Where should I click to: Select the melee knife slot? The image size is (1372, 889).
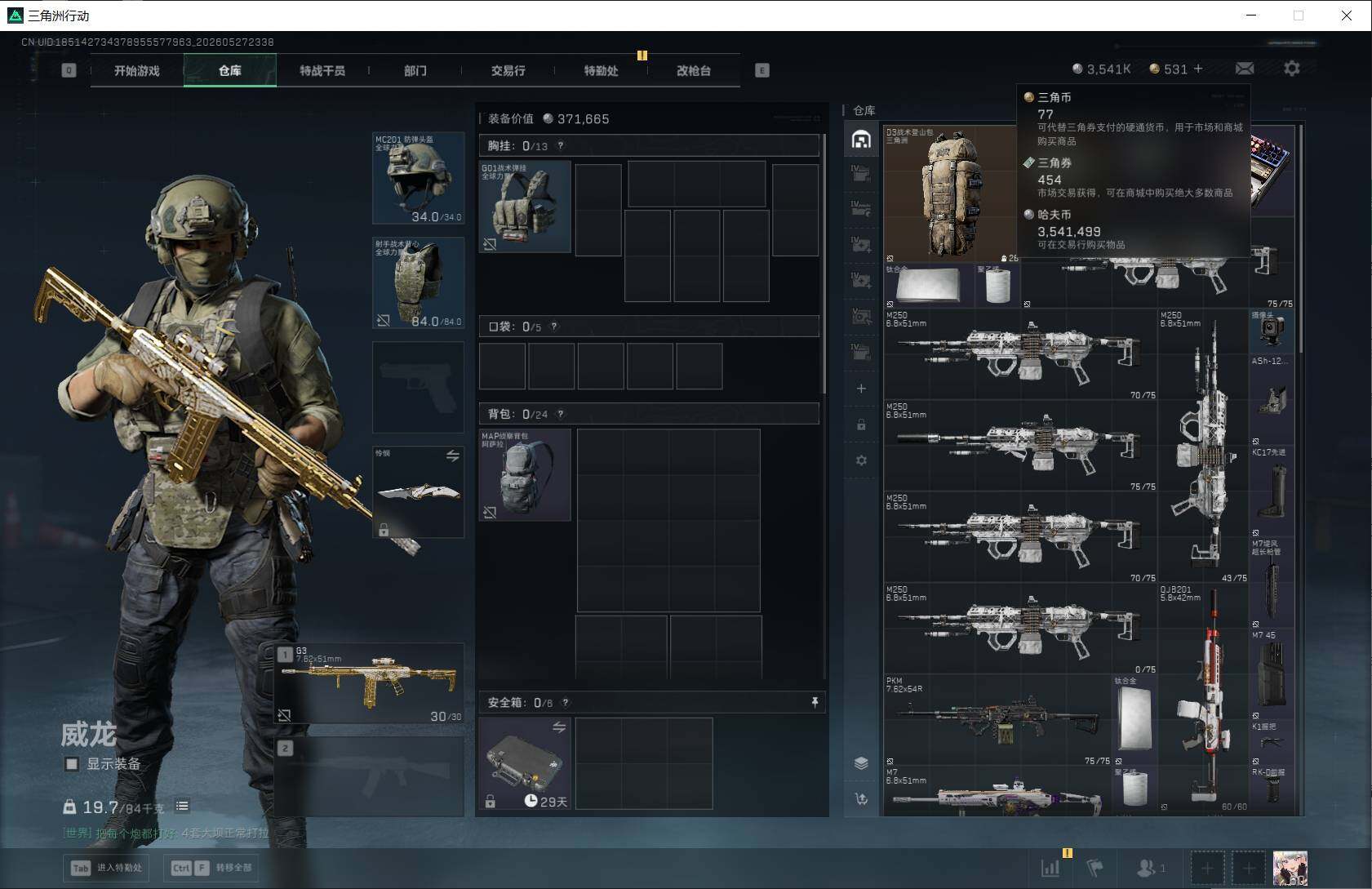418,491
